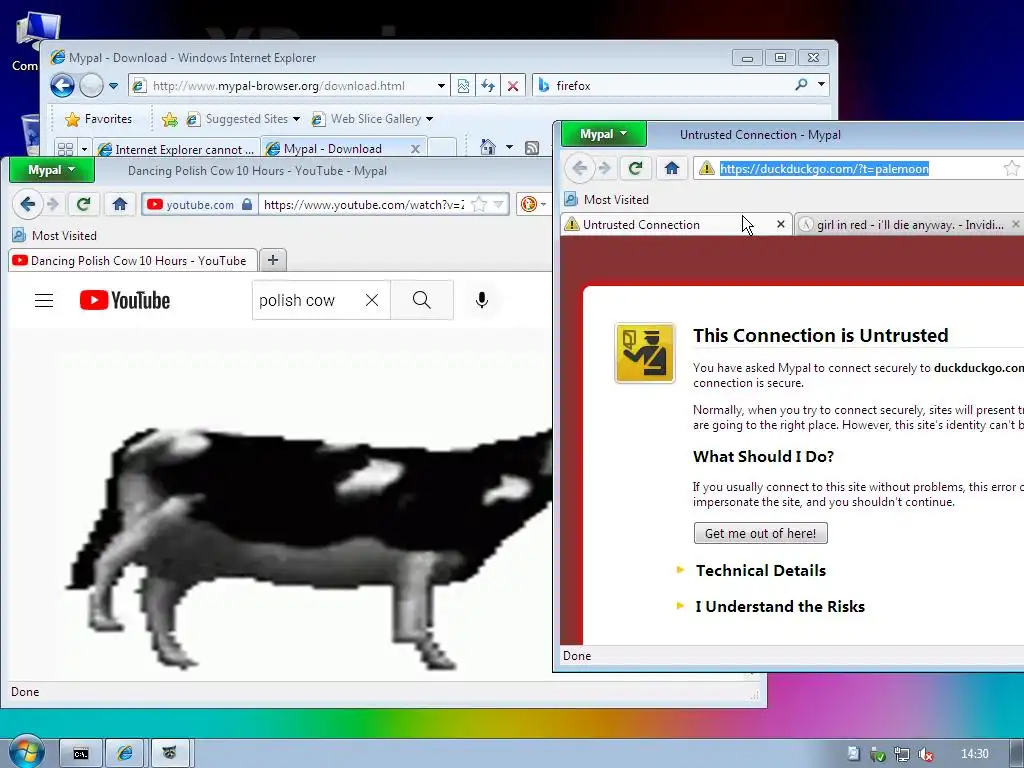Click Add to Favorites Bar star icon

(x=170, y=119)
